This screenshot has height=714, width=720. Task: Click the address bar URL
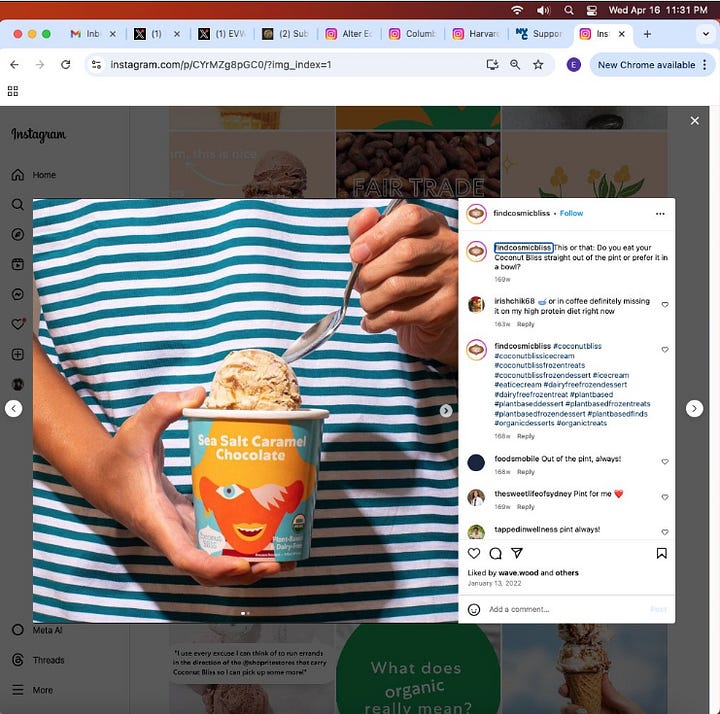coord(220,65)
